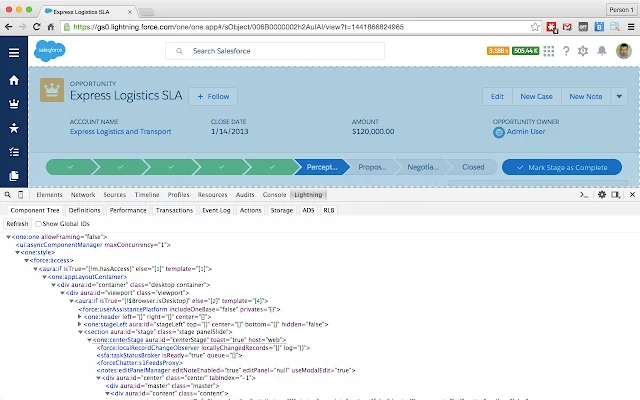
Task: Close the DevTools panel
Action: pos(632,195)
